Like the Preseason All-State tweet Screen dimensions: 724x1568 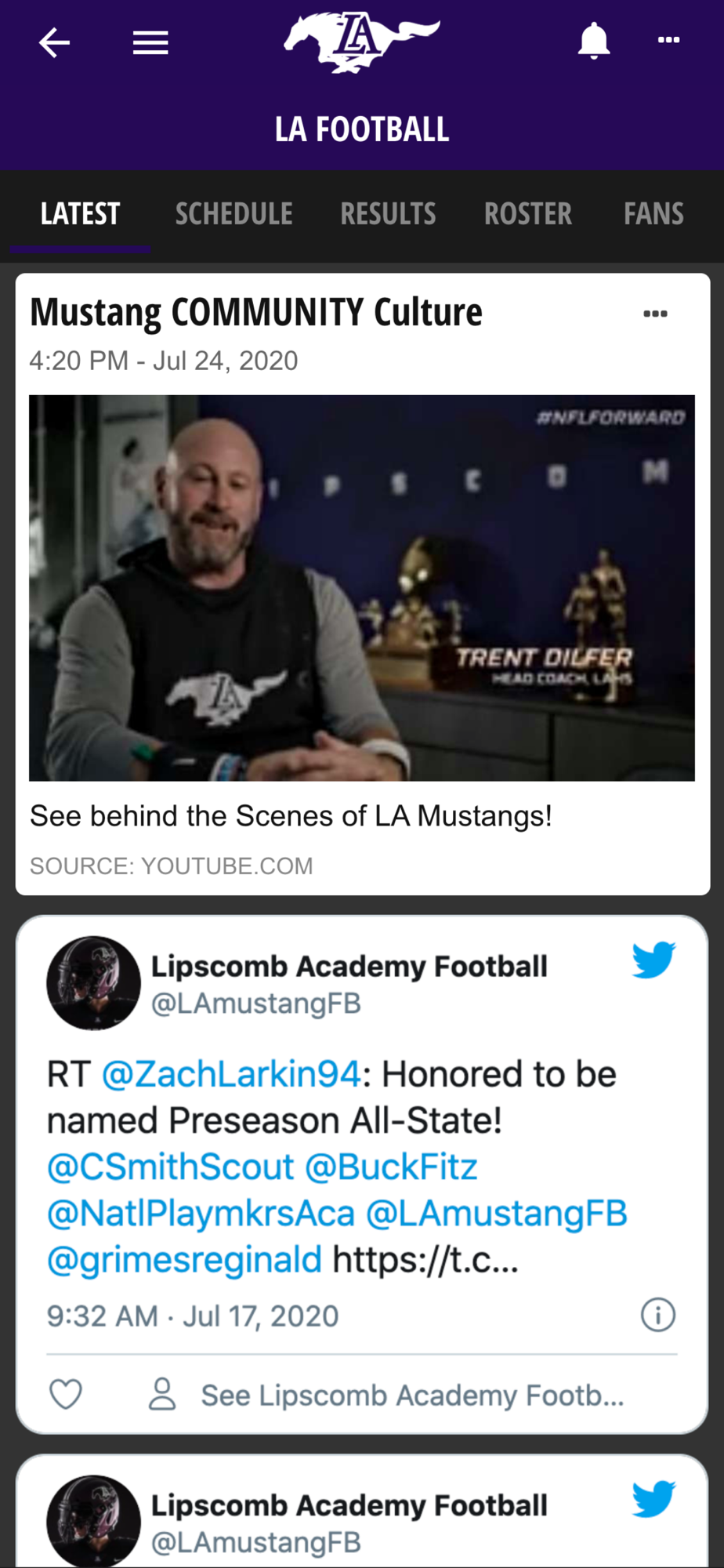pos(66,1395)
